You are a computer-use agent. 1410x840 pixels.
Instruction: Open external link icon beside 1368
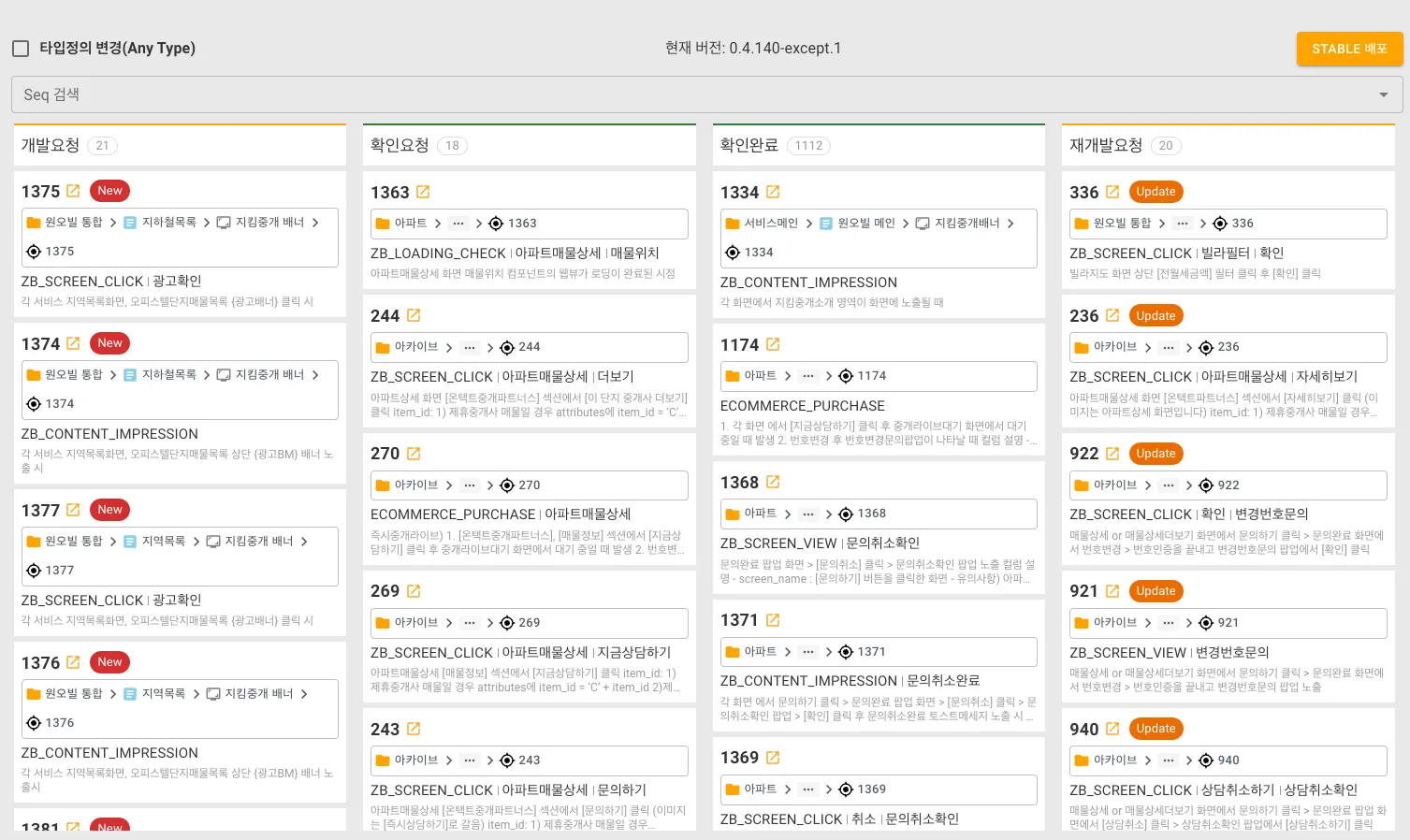pos(773,482)
